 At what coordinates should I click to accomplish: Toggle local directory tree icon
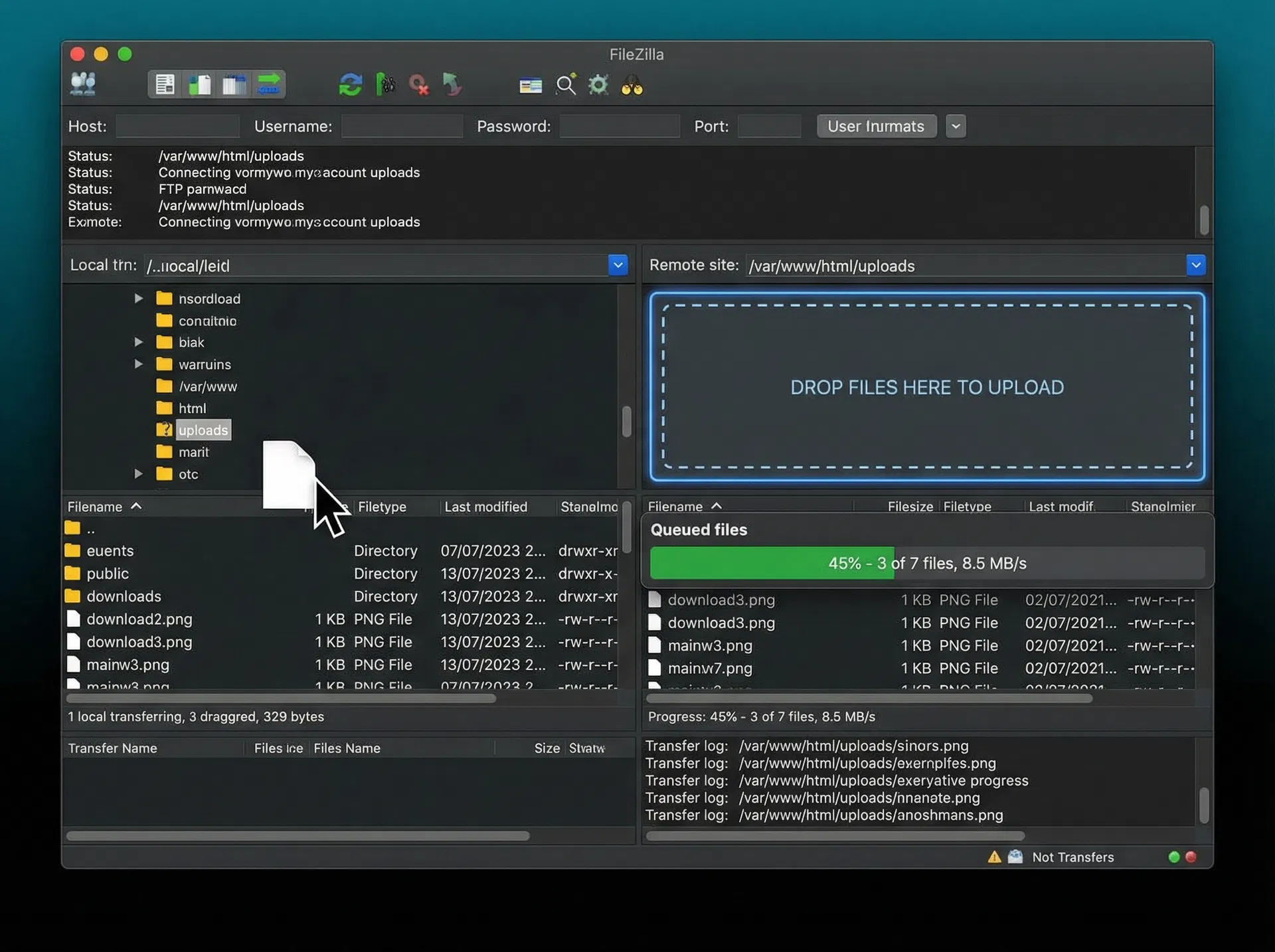point(199,85)
